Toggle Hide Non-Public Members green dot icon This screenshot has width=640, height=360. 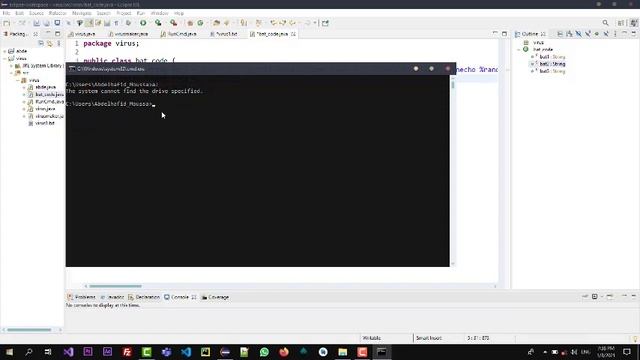coord(597,34)
